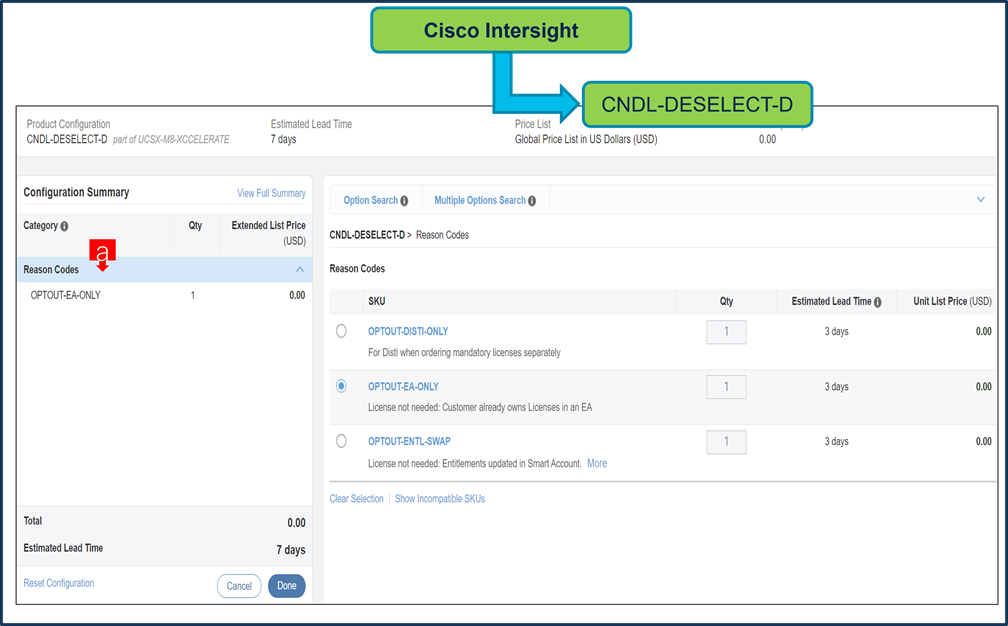Click OPTOUT-EA-ONLY row in Configuration Summary
The height and width of the screenshot is (626, 1008).
point(165,296)
